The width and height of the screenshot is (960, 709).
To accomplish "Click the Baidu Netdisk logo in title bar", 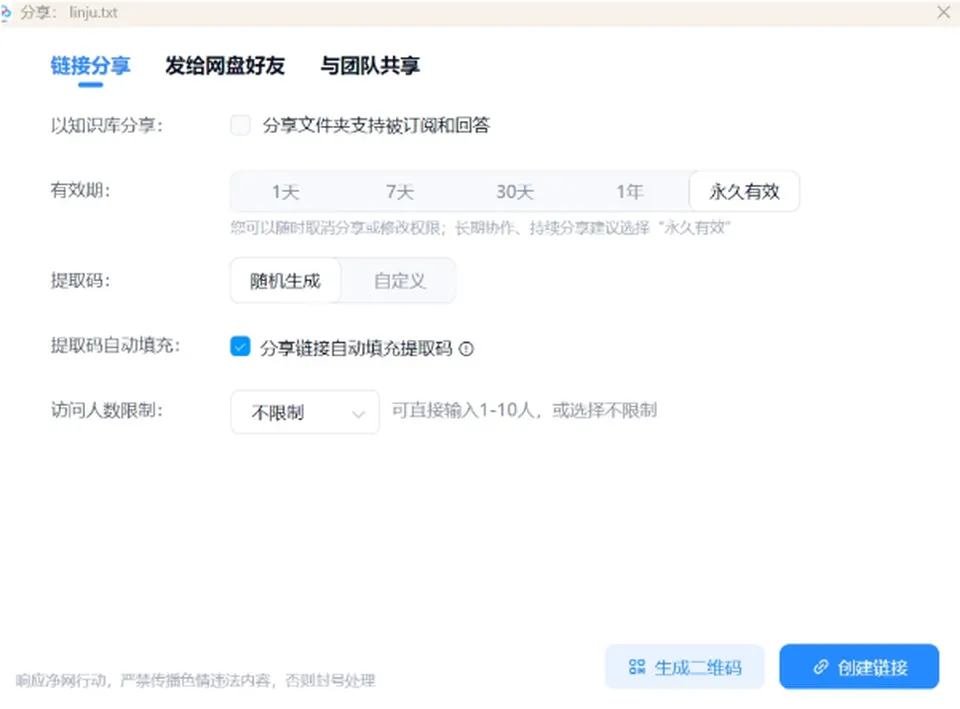I will [6, 12].
